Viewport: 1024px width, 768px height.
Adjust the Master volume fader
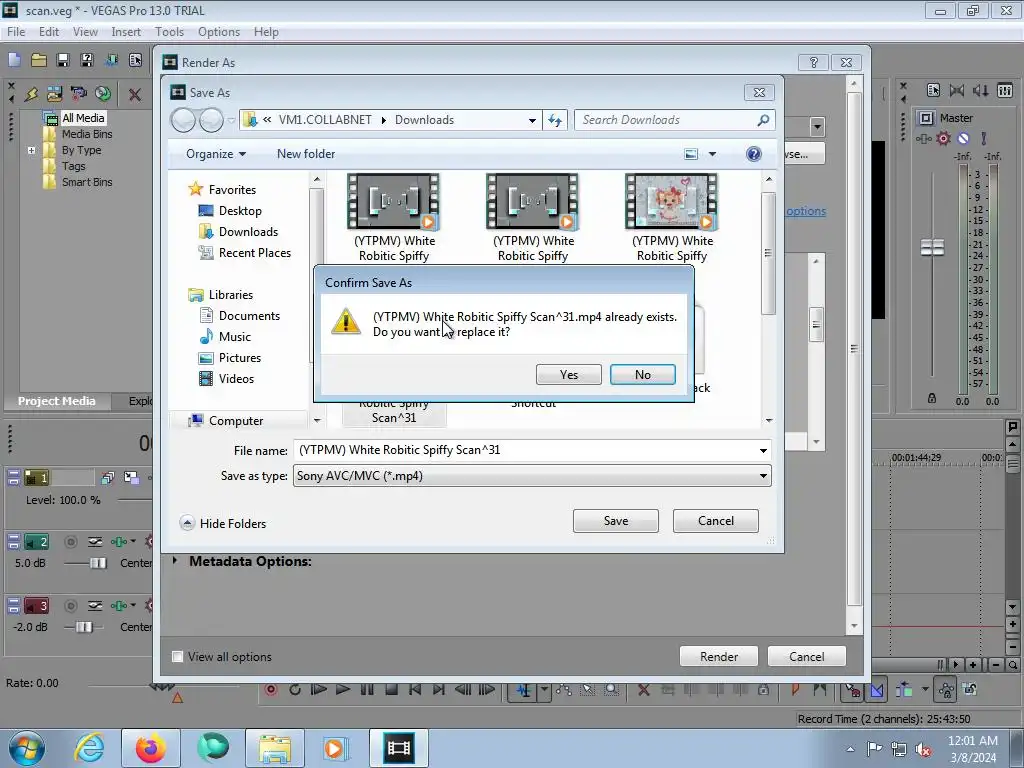coord(932,248)
